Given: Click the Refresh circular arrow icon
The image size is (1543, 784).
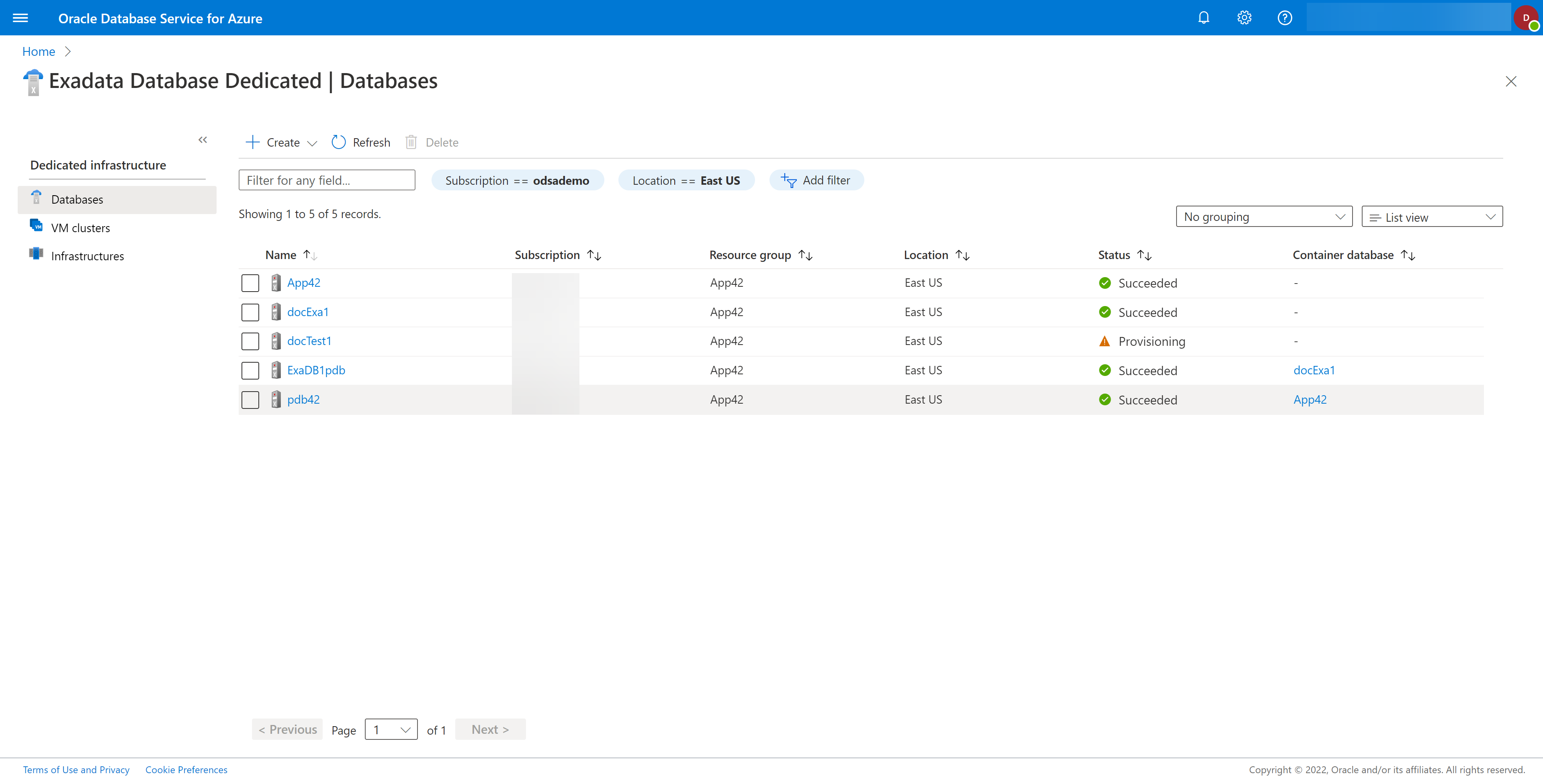Looking at the screenshot, I should (338, 142).
